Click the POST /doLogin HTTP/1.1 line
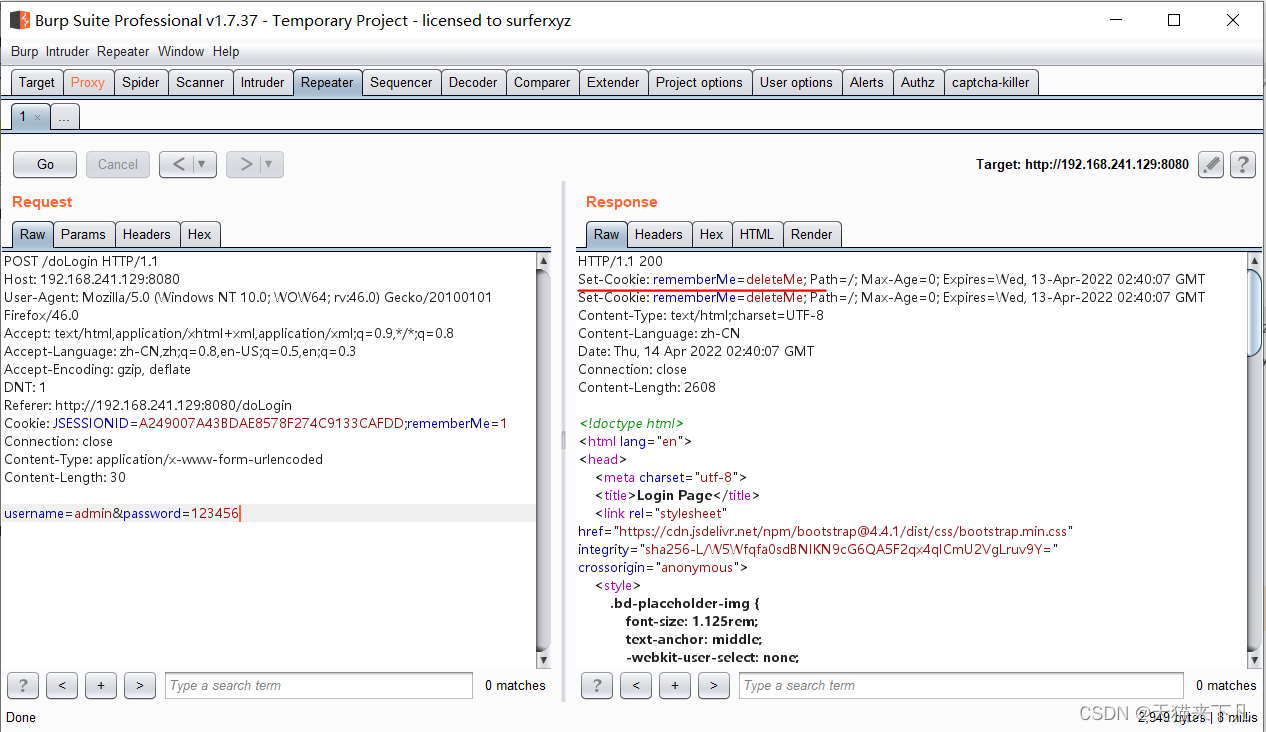Viewport: 1266px width, 732px height. [x=81, y=262]
